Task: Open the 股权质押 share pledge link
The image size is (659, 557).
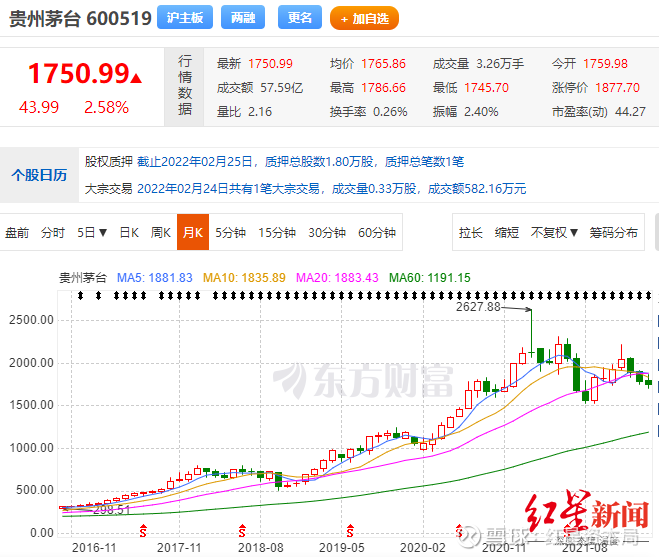Action: (108, 161)
